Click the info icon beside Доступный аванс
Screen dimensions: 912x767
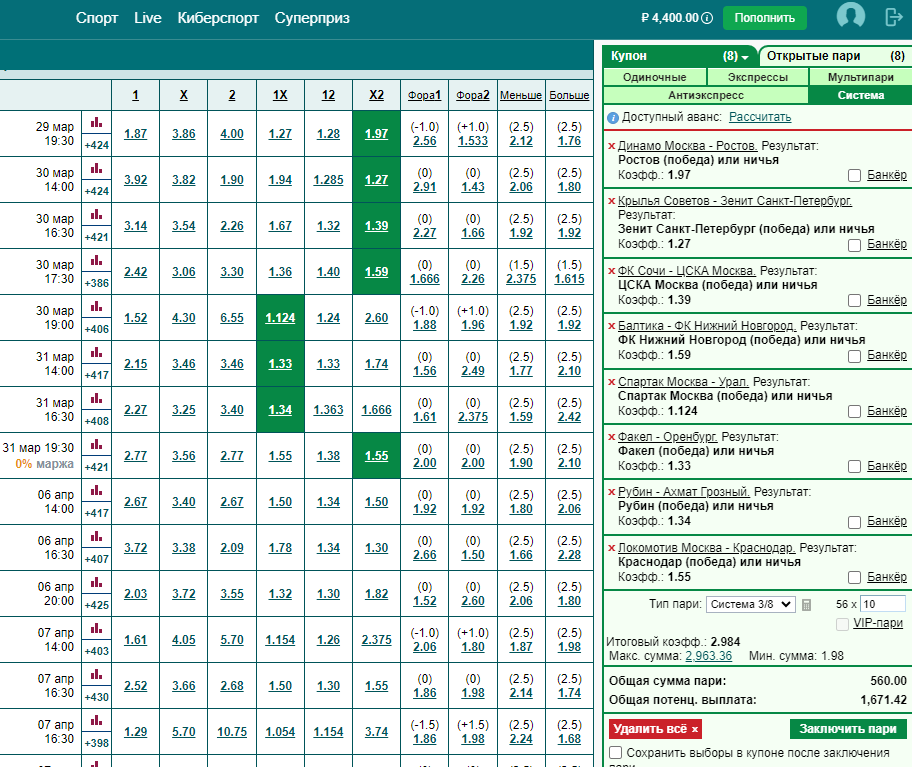pyautogui.click(x=612, y=117)
